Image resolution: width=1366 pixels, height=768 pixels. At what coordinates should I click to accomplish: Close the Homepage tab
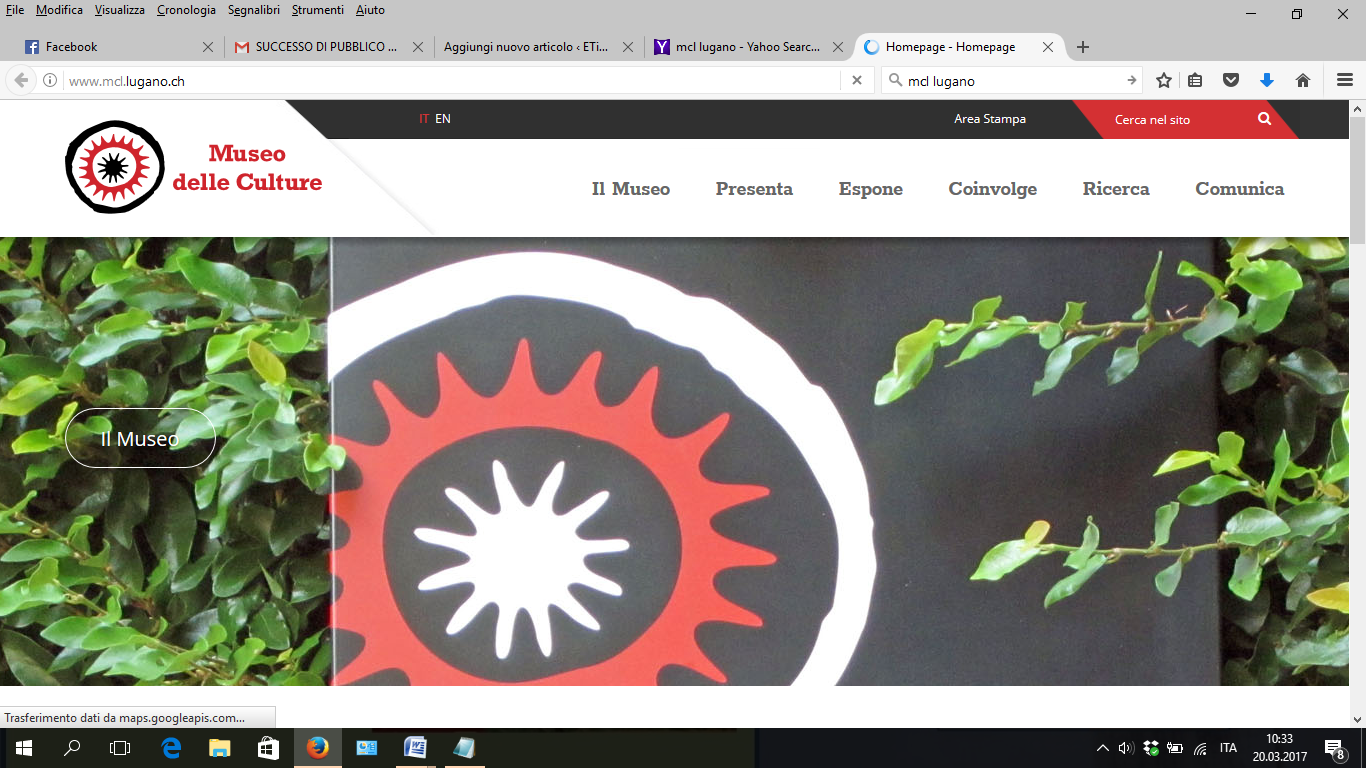tap(1048, 47)
